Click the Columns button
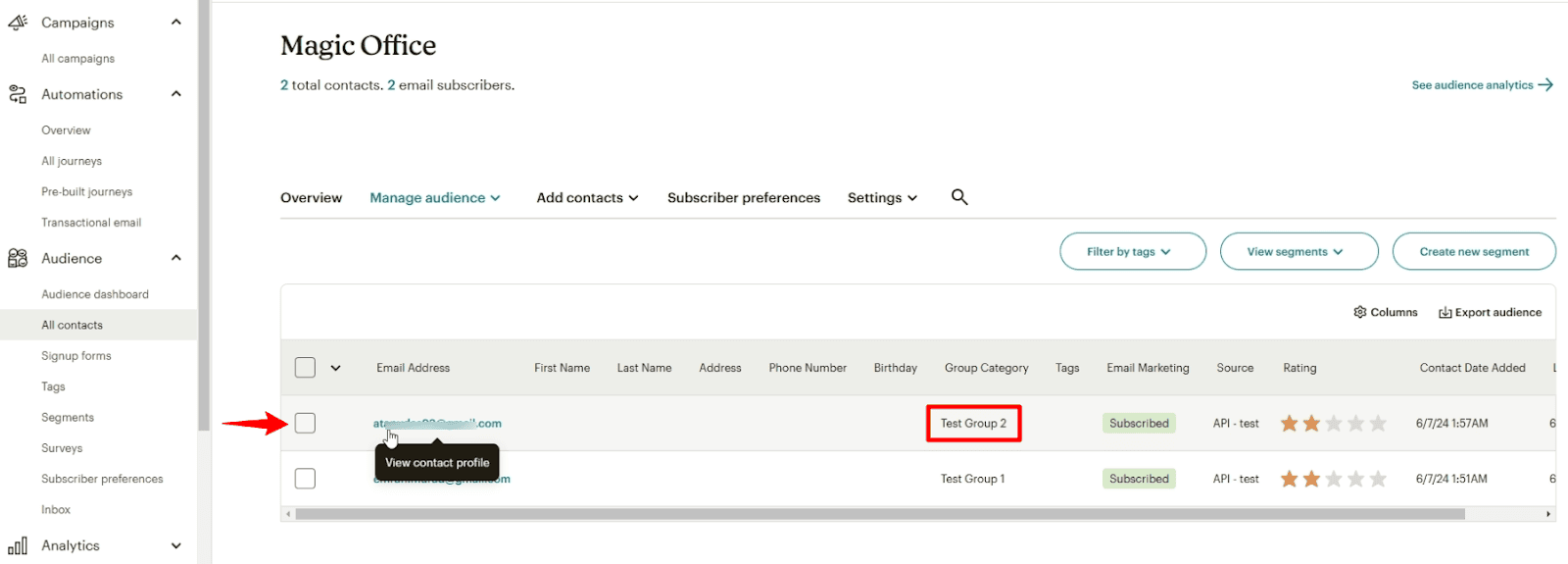This screenshot has width=1568, height=564. [1386, 312]
